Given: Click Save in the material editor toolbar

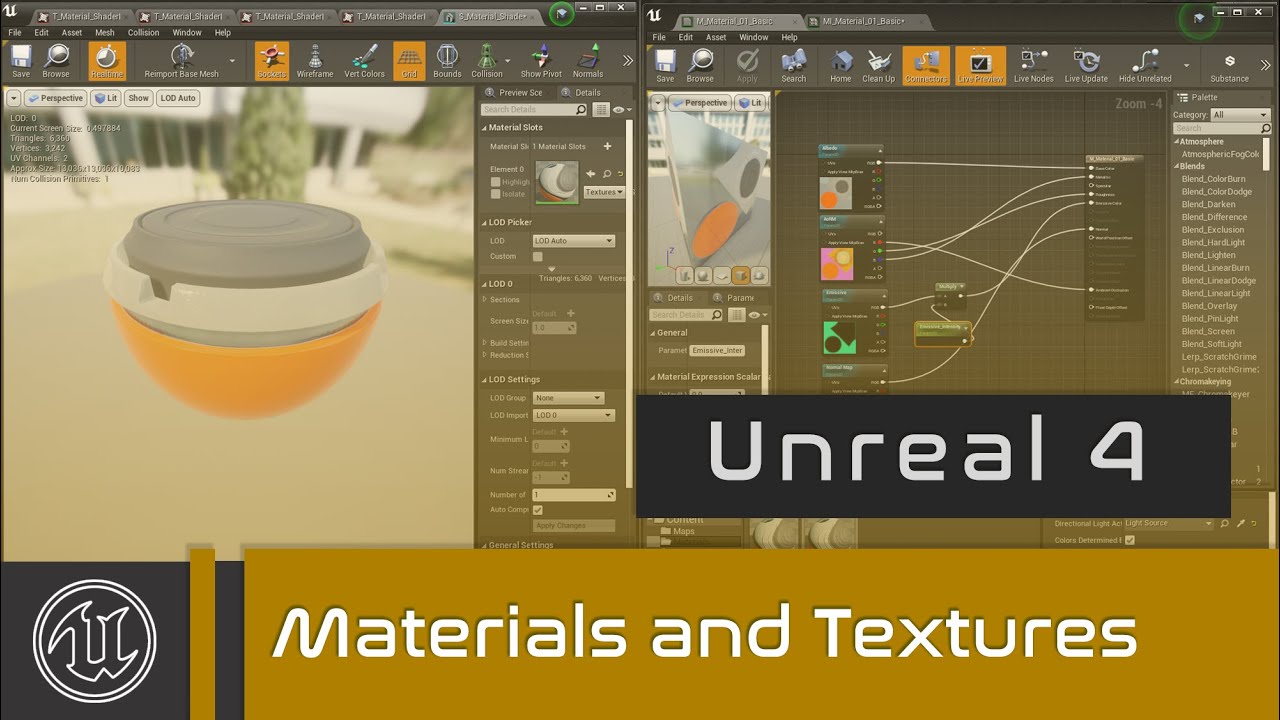Looking at the screenshot, I should click(665, 66).
